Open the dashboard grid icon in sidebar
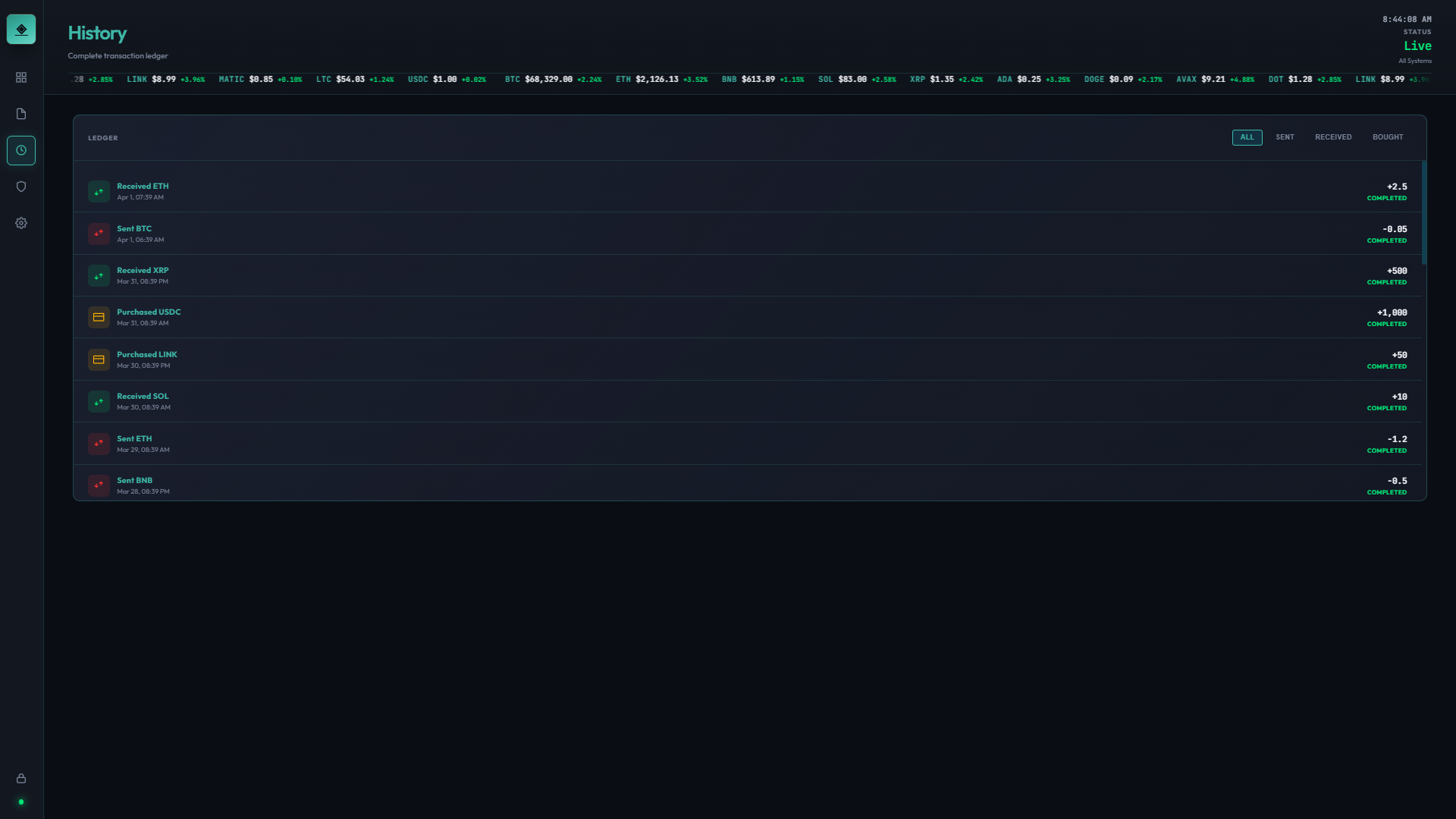1456x819 pixels. [x=21, y=77]
